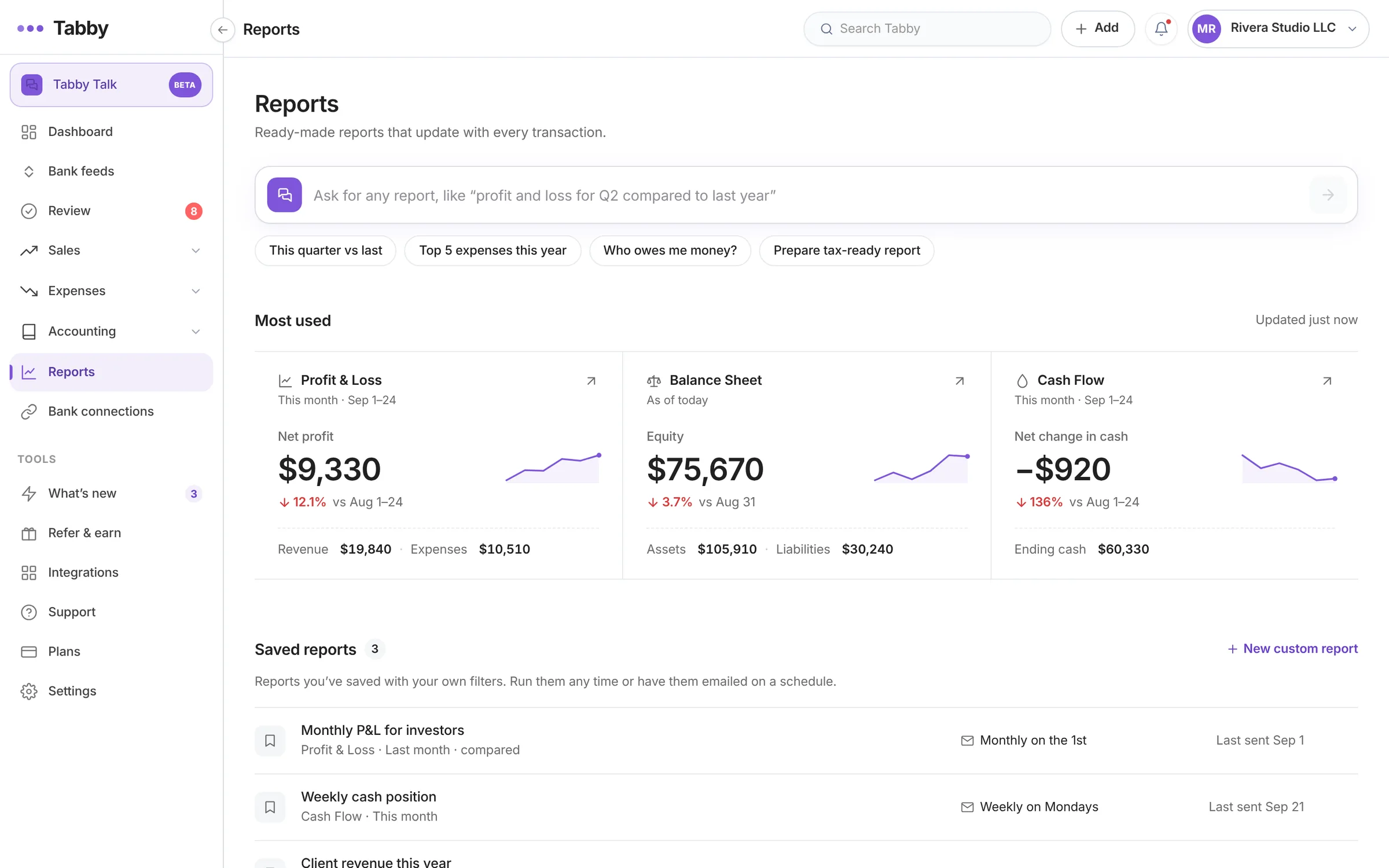Image resolution: width=1389 pixels, height=868 pixels.
Task: Expand the Expenses menu chevron
Action: [196, 291]
